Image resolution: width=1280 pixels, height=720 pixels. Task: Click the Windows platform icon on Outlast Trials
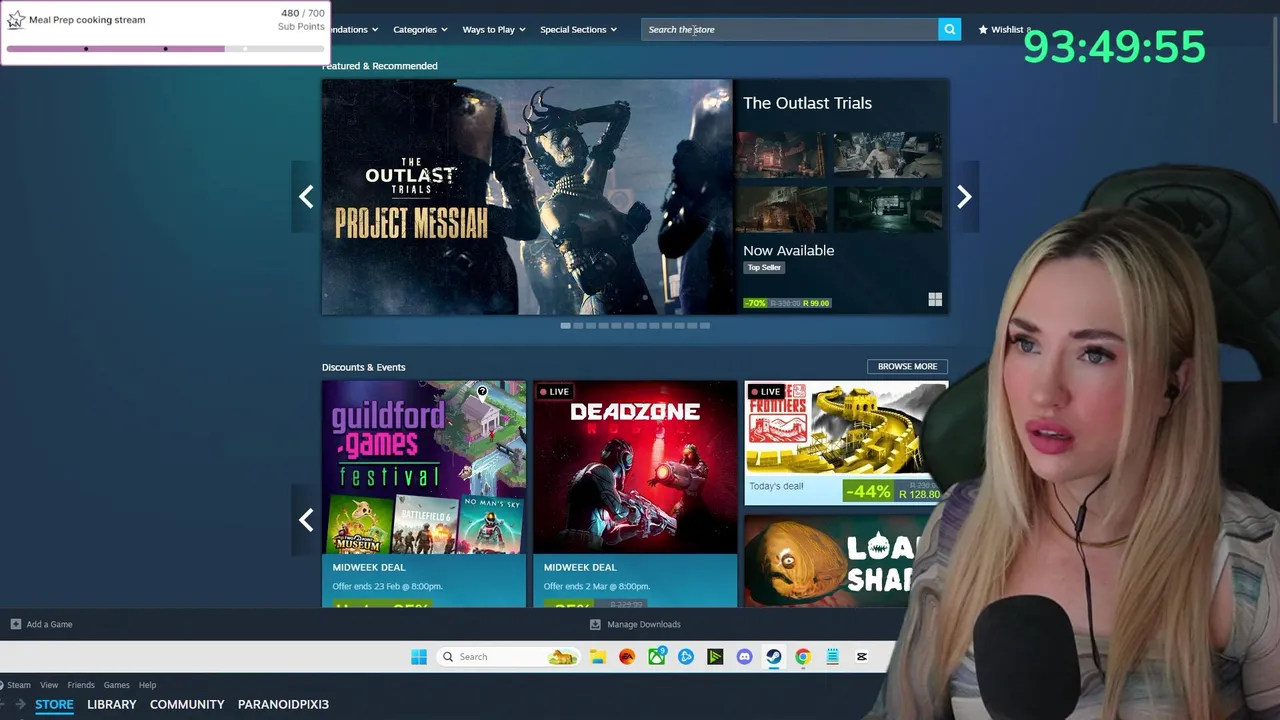935,299
